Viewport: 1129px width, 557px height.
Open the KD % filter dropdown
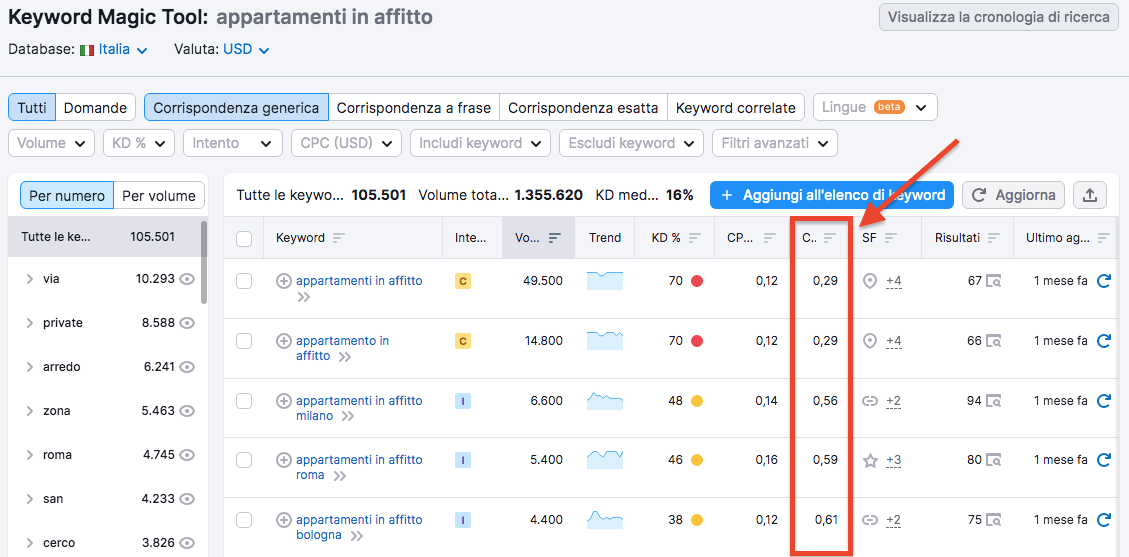(139, 143)
